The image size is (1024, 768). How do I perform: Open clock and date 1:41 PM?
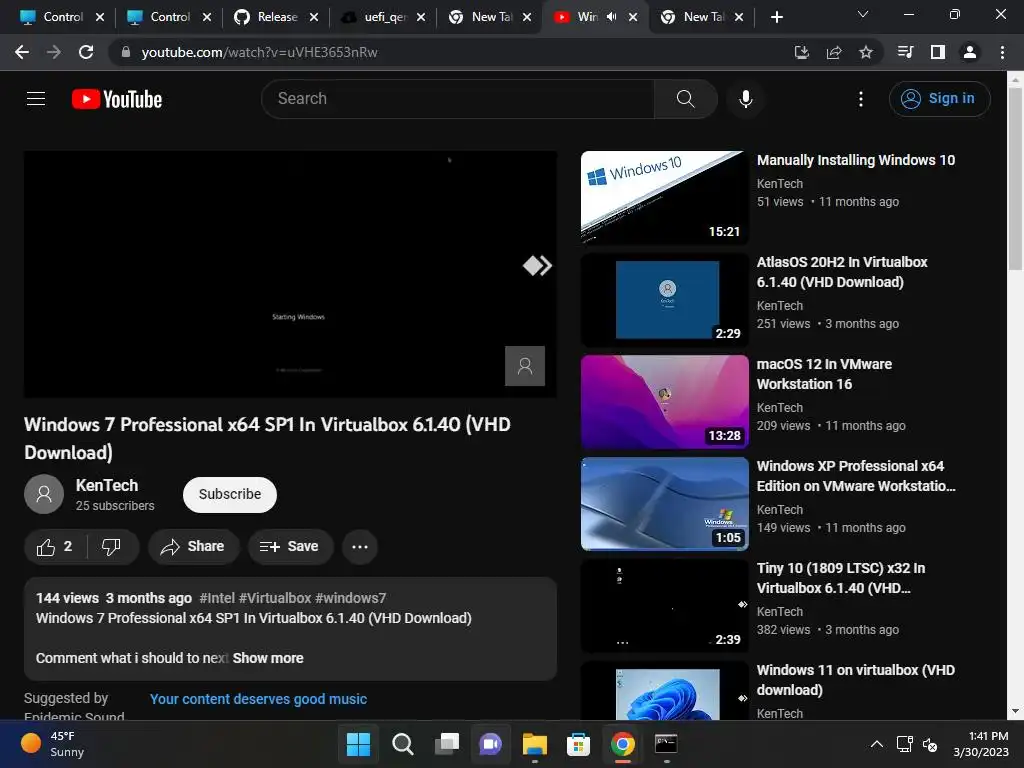[x=981, y=744]
